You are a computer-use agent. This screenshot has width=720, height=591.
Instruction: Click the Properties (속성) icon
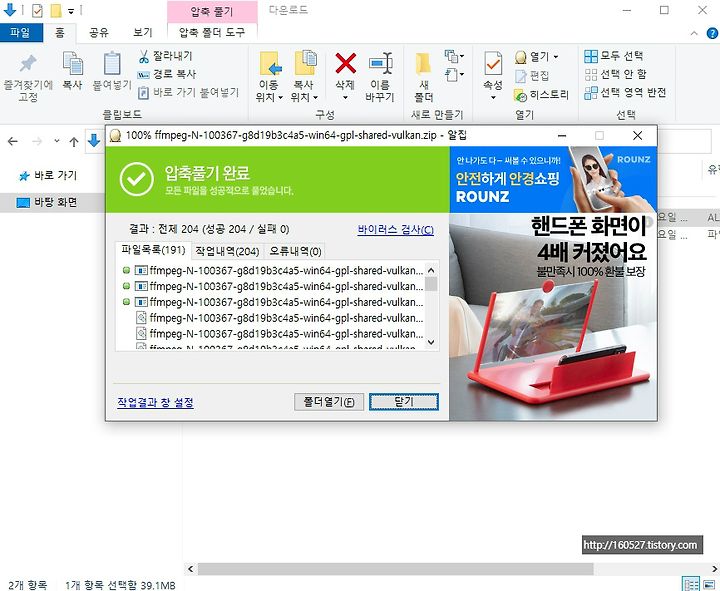493,64
